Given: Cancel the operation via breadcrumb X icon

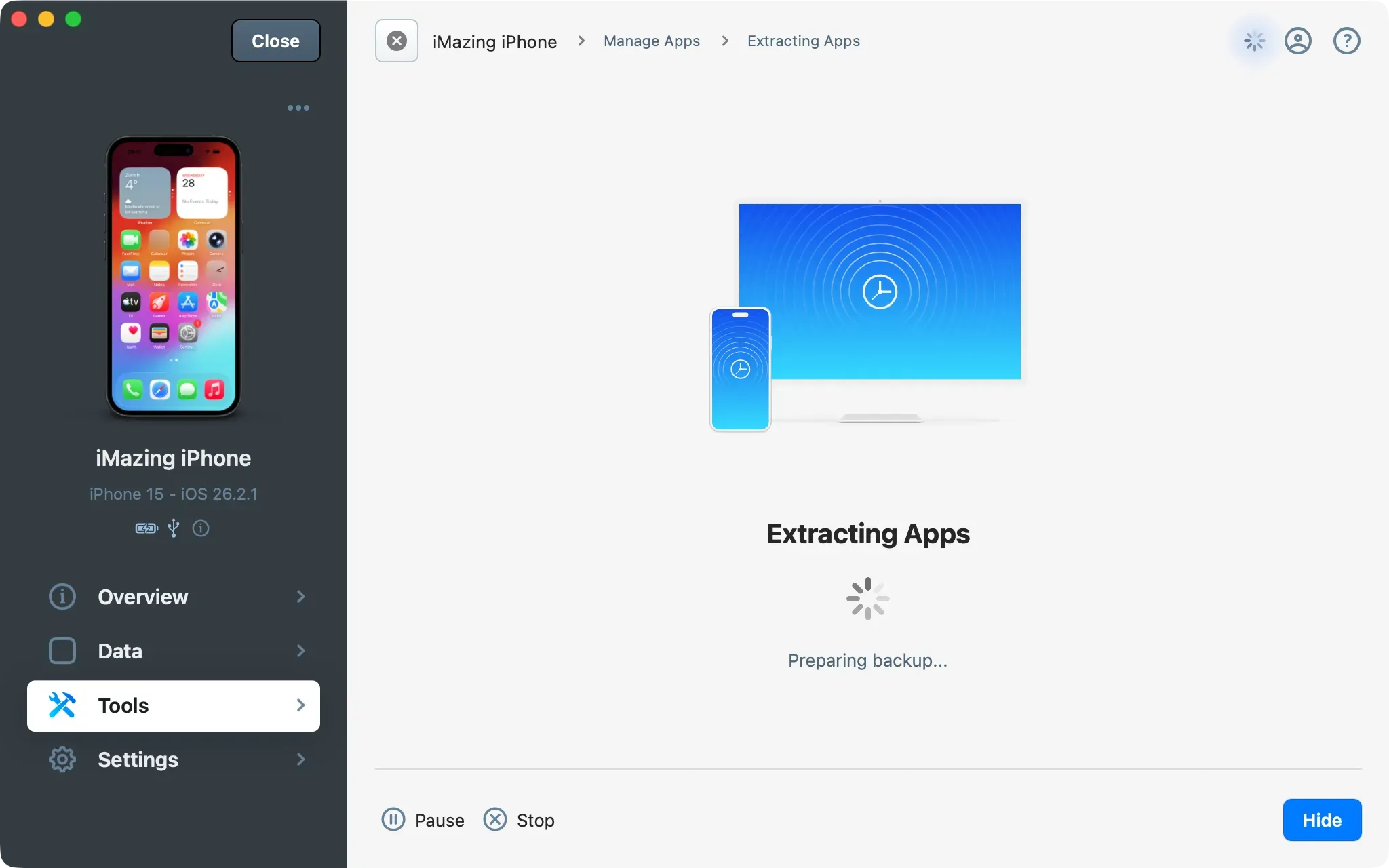Looking at the screenshot, I should [396, 41].
